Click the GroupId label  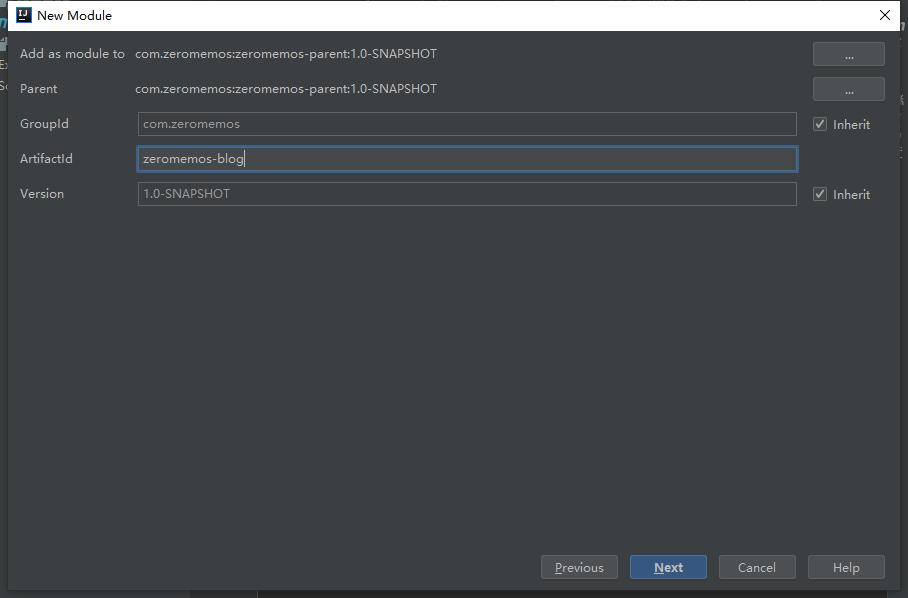pos(44,124)
